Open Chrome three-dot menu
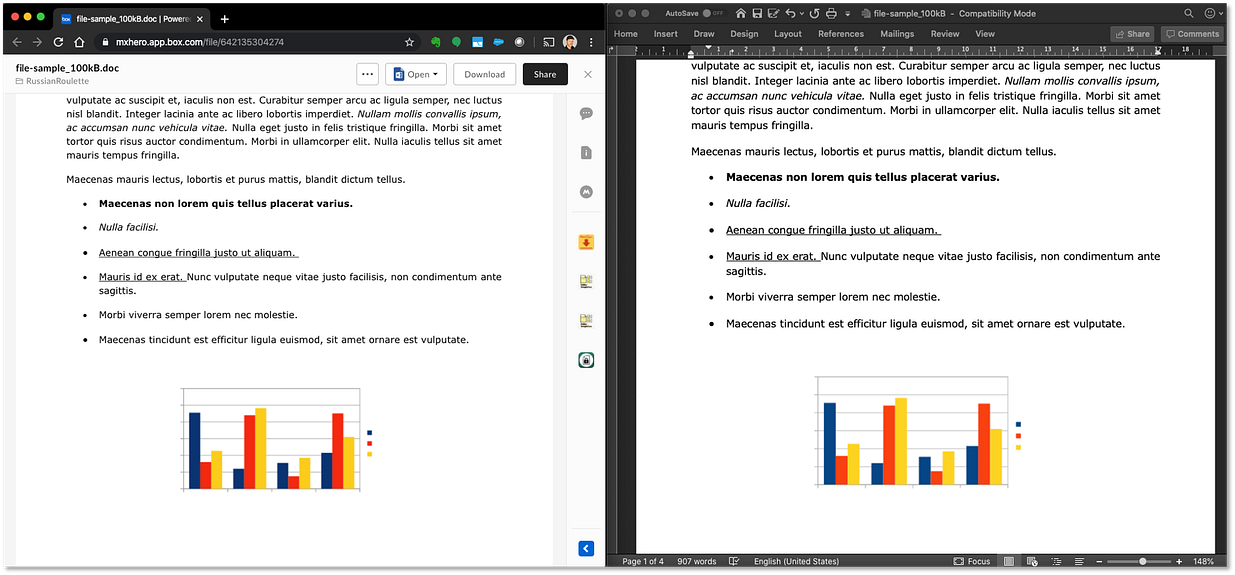The width and height of the screenshot is (1235, 575). tap(590, 42)
